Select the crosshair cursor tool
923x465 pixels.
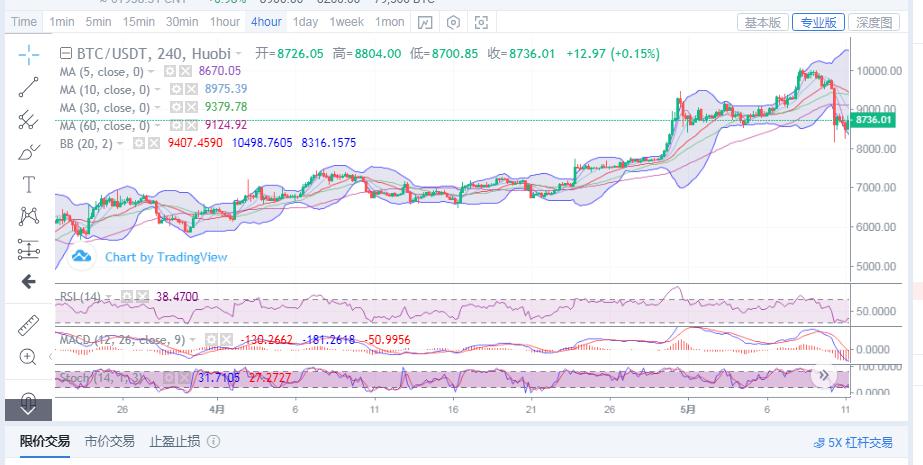click(28, 55)
